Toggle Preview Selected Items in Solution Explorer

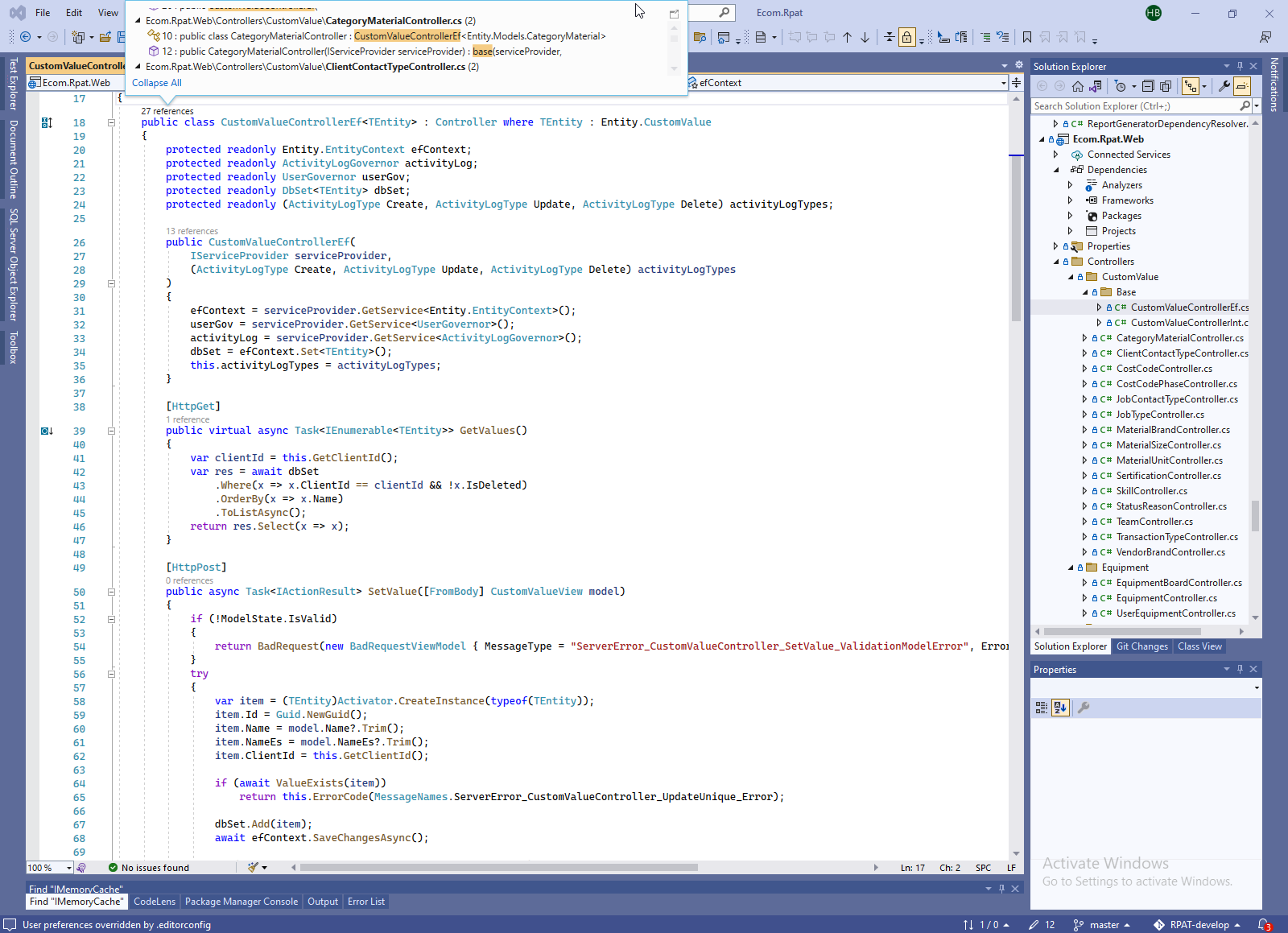pyautogui.click(x=1242, y=86)
